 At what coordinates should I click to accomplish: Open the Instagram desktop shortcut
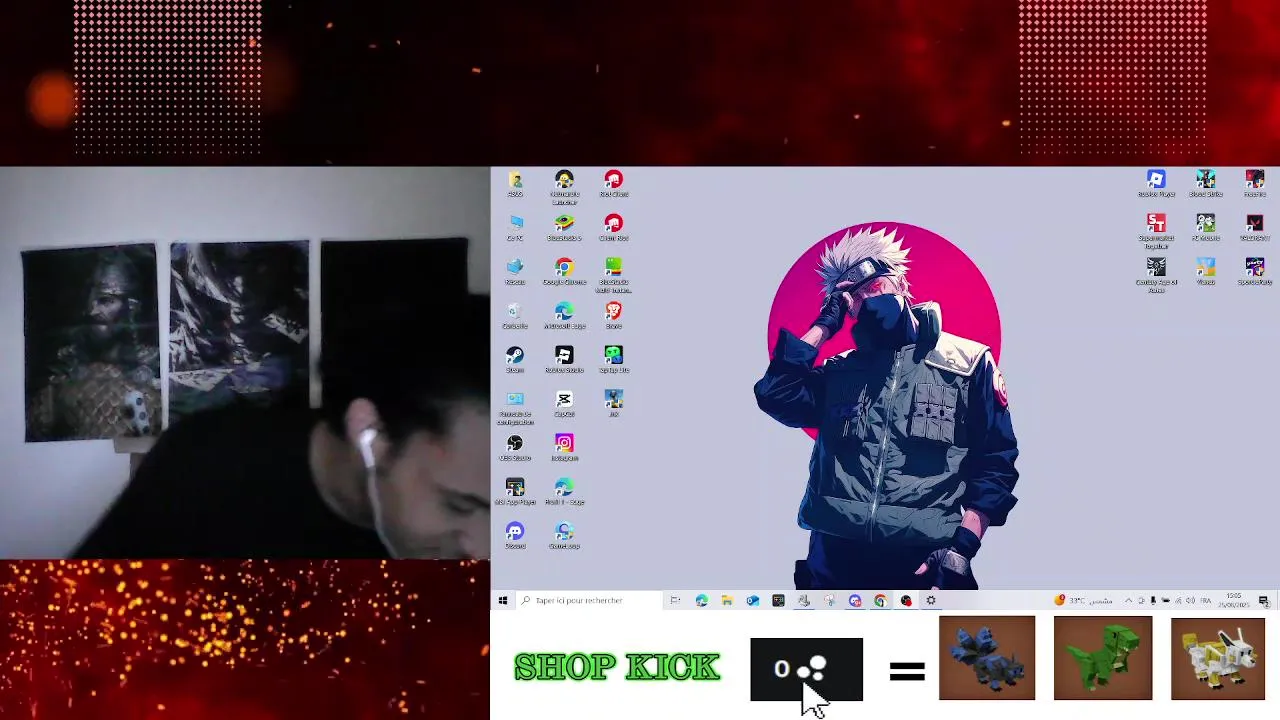tap(564, 447)
